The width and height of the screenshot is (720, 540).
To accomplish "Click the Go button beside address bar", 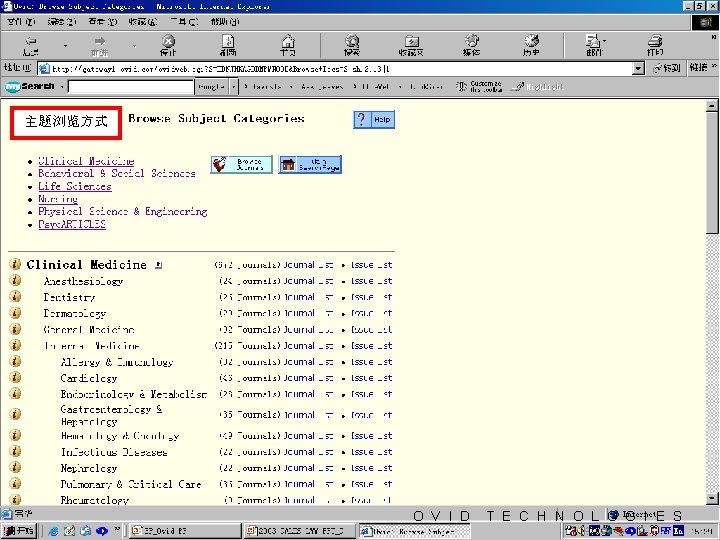I will (x=667, y=68).
